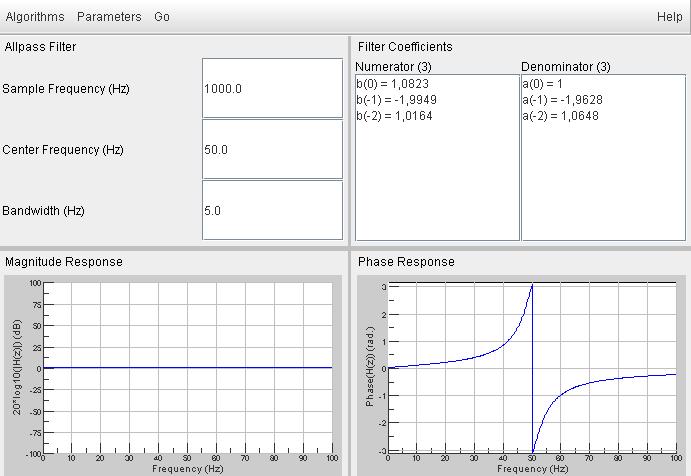Click the magnitude response plot area
This screenshot has width=691, height=476.
pyautogui.click(x=188, y=368)
